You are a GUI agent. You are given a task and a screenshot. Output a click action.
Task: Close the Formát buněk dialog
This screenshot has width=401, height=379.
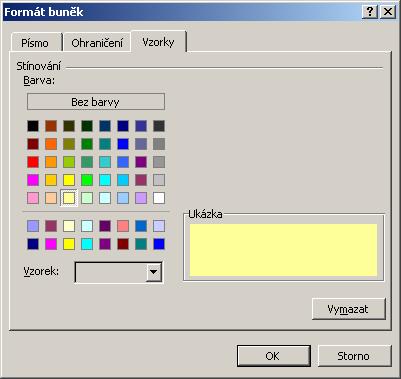pos(388,12)
